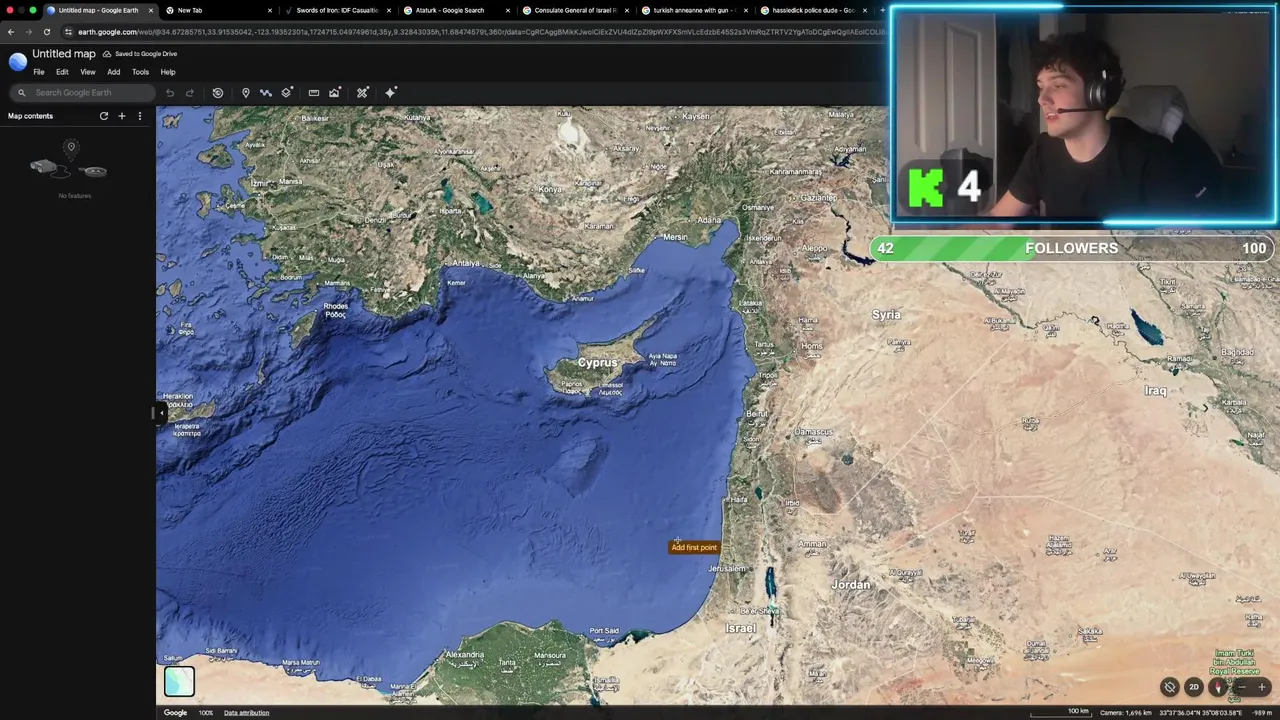
Task: Click the Cyprus label on map
Action: pyautogui.click(x=597, y=363)
